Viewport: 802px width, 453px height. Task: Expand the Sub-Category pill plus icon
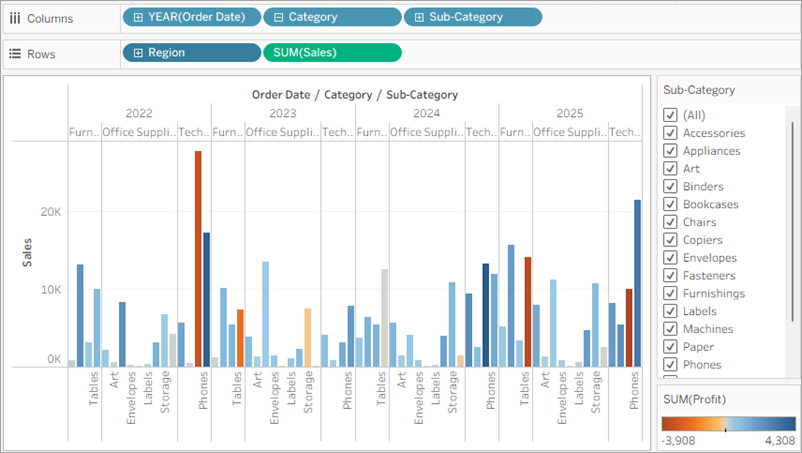tap(419, 17)
